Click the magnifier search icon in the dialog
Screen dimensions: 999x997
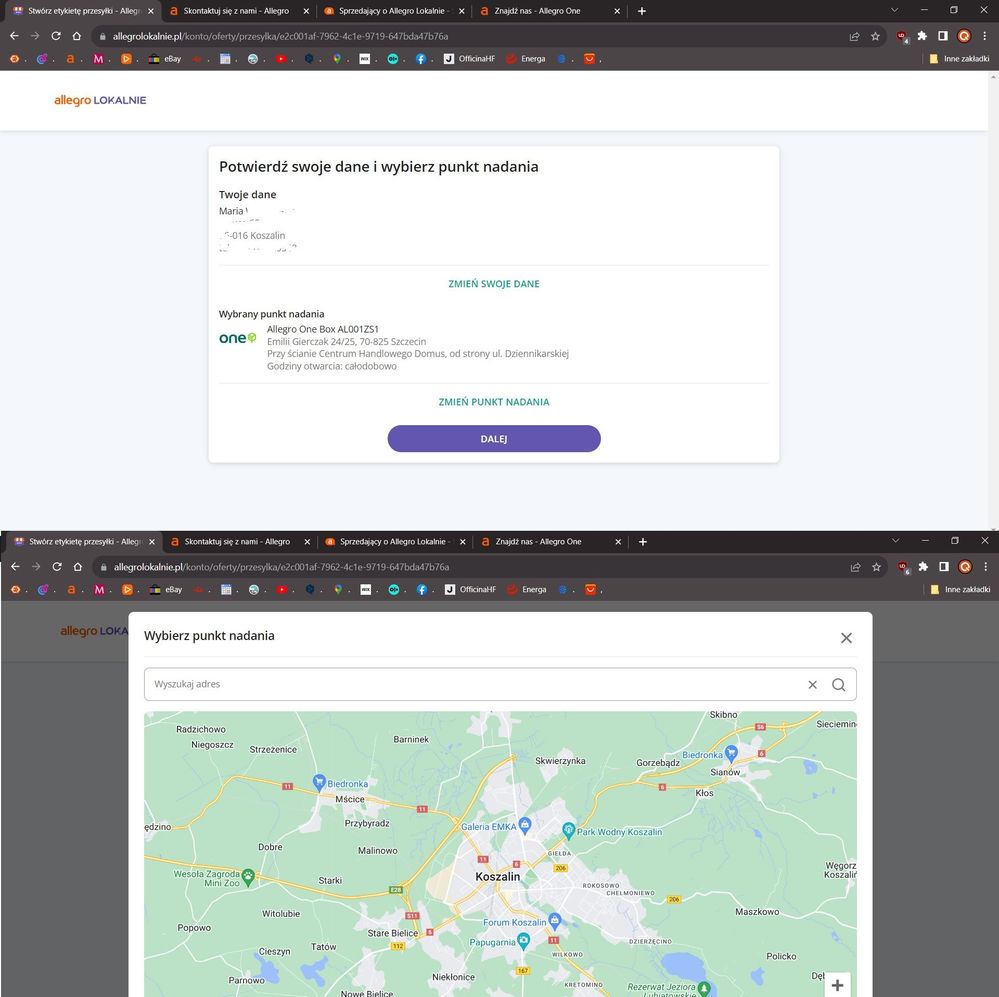[838, 685]
